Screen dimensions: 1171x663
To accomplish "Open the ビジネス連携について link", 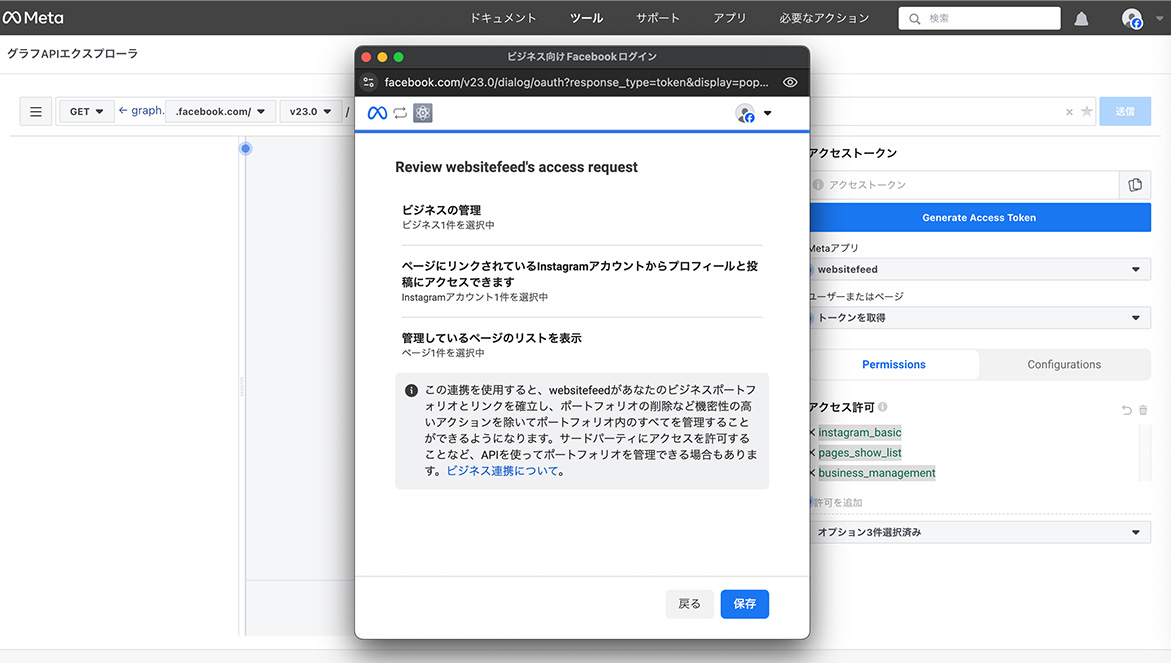I will tap(502, 471).
